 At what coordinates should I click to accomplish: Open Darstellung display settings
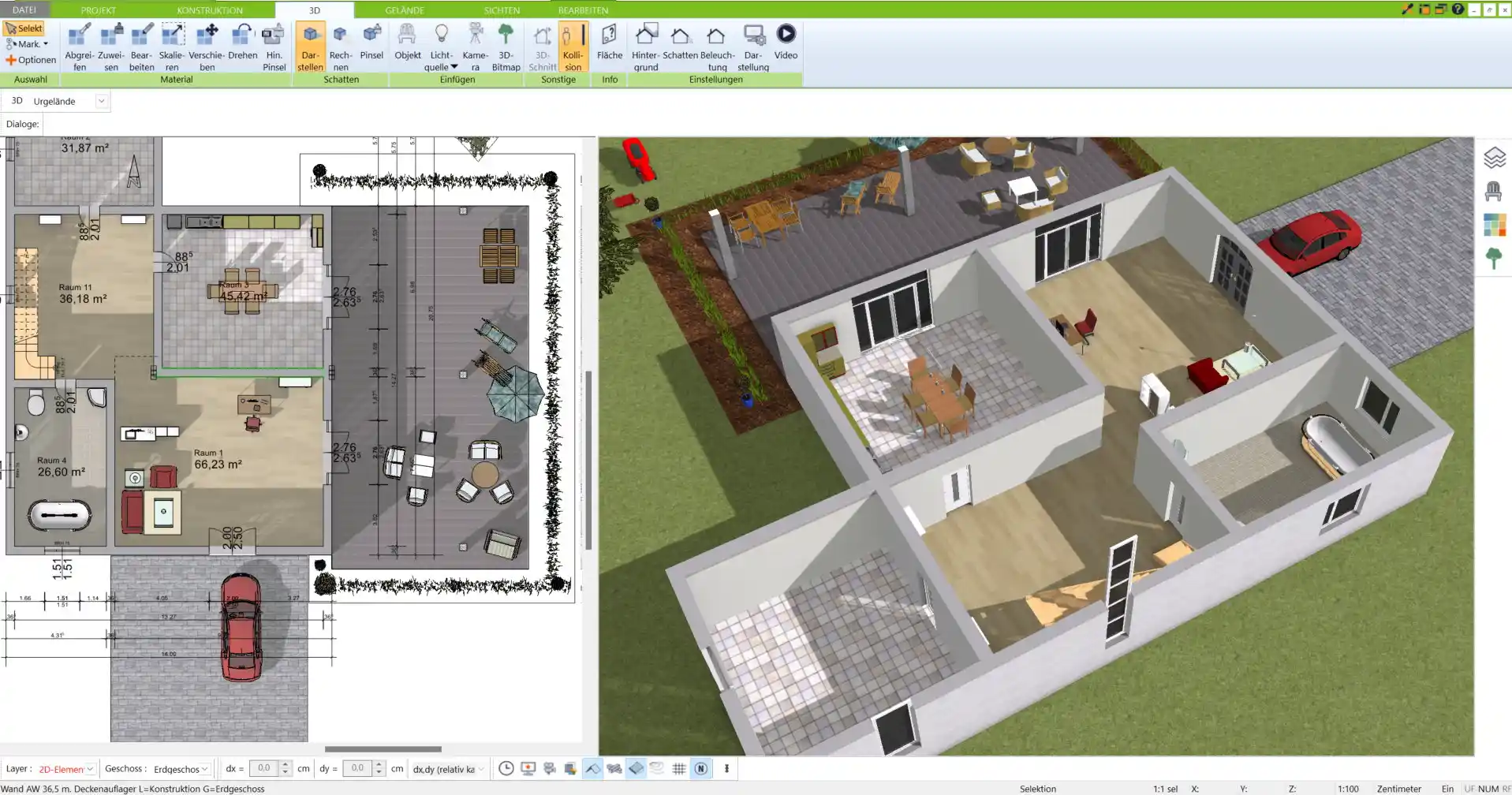753,47
